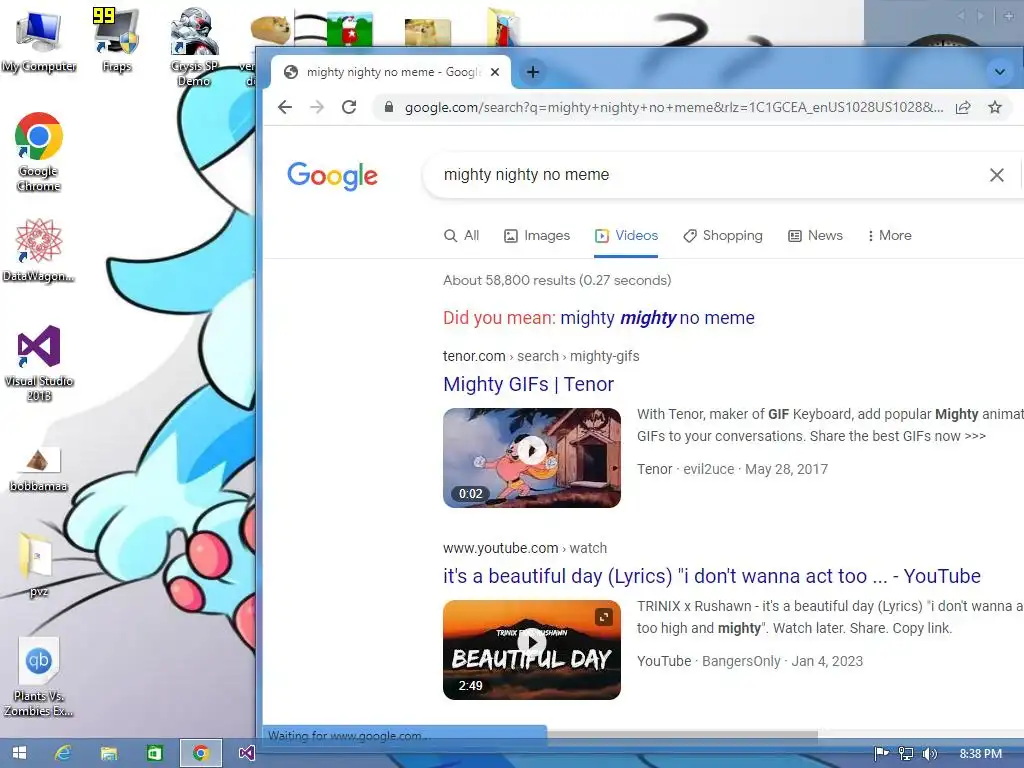Click the 8:38 PM taskbar clock
The height and width of the screenshot is (768, 1024).
pos(981,754)
